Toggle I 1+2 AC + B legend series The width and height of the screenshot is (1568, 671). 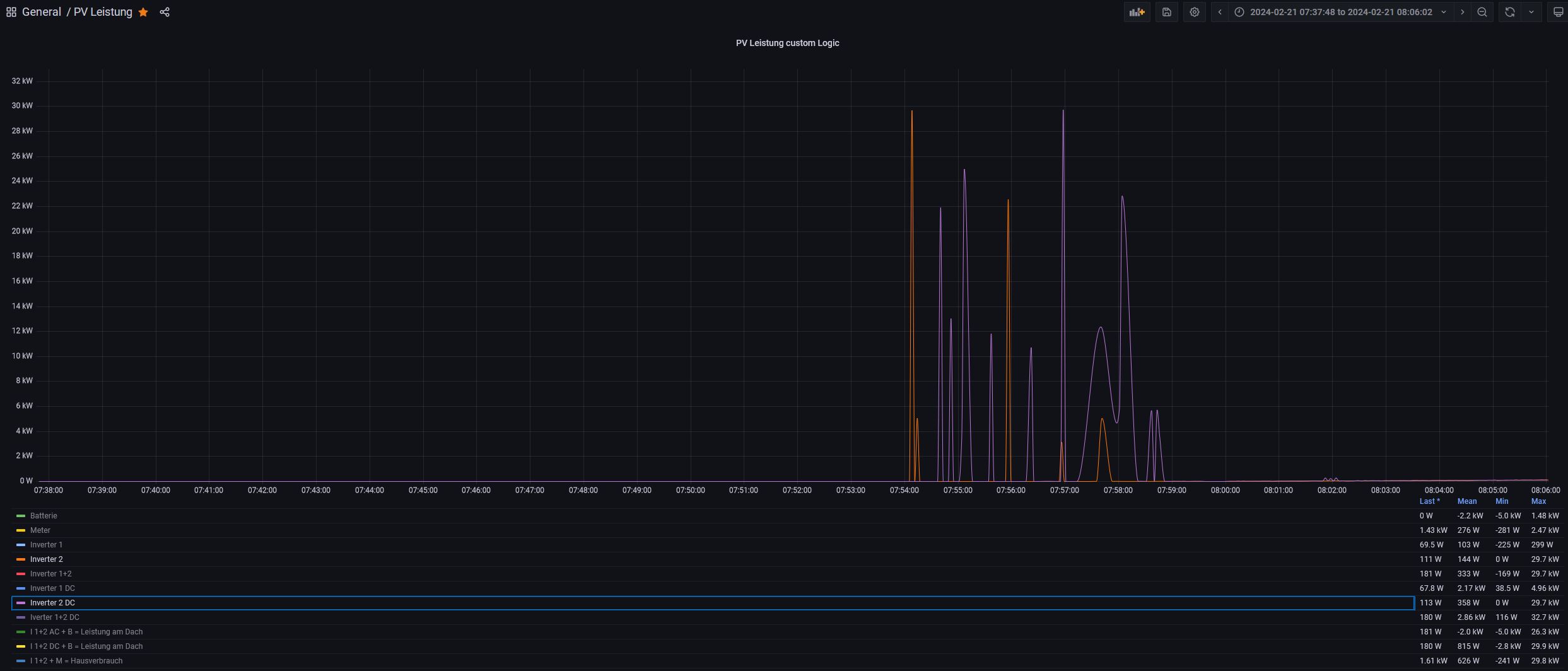(86, 632)
